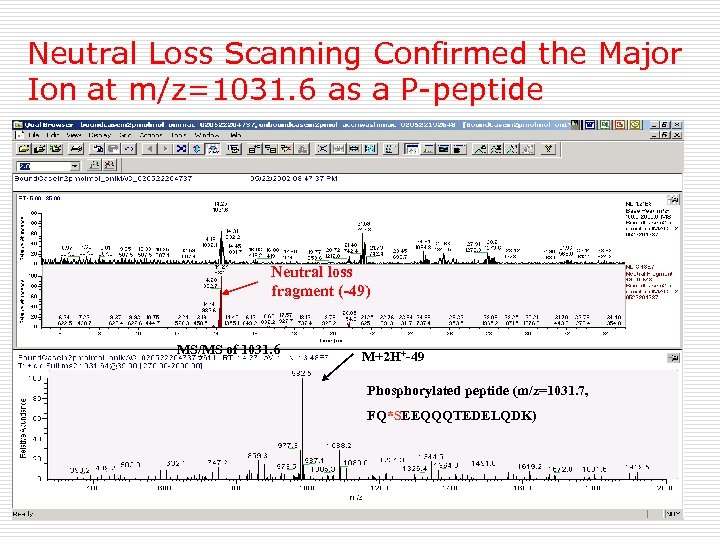Click the blue shortcut-bar icon in title bar
The image size is (720, 540).
coord(590,124)
